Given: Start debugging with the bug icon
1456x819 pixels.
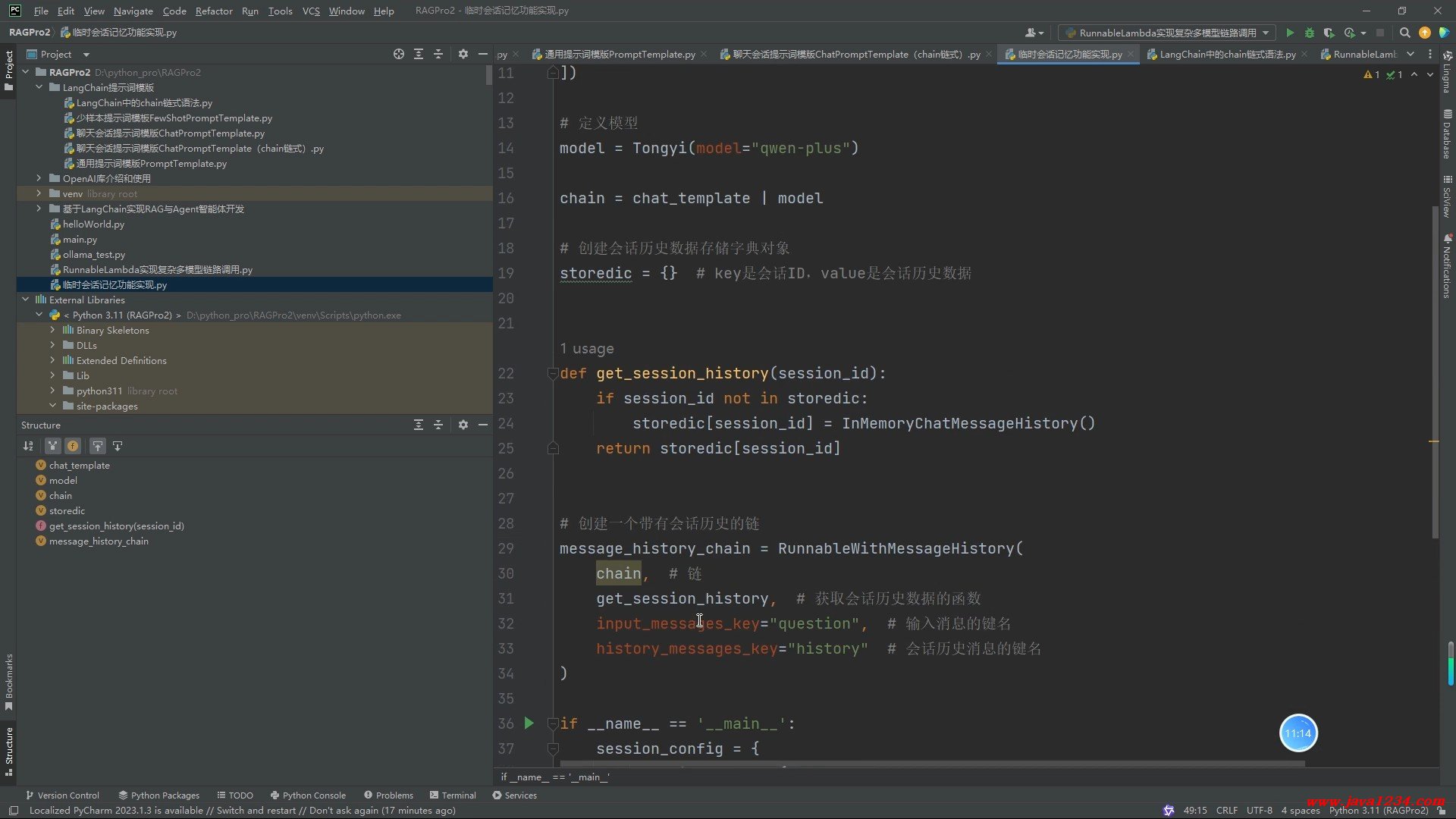Looking at the screenshot, I should [x=1309, y=33].
